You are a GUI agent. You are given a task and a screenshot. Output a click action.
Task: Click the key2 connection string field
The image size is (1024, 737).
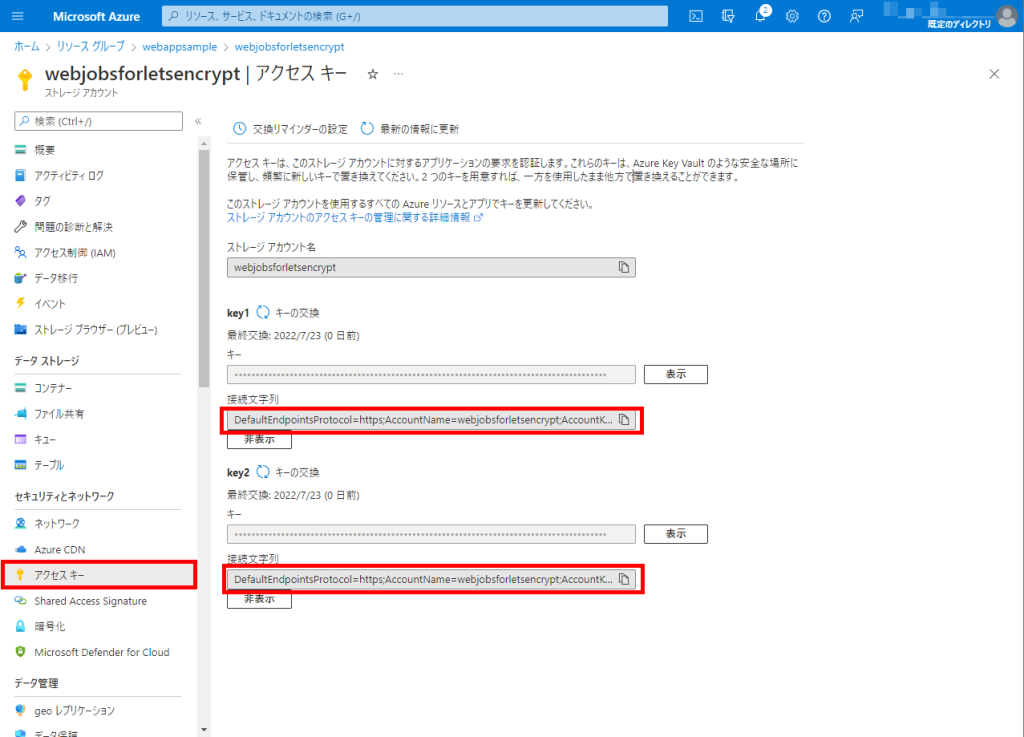coord(431,579)
